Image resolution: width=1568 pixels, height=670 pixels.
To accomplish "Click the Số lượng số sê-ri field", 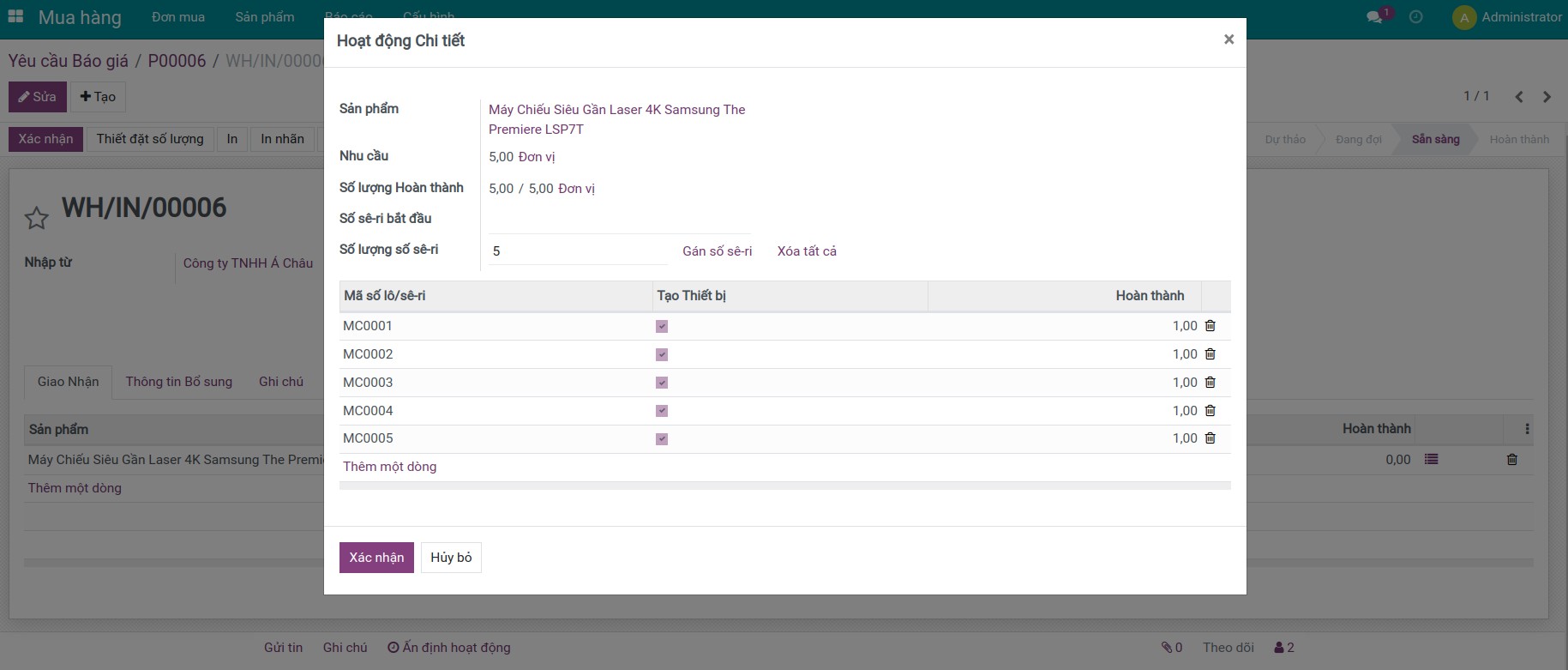I will tap(578, 251).
